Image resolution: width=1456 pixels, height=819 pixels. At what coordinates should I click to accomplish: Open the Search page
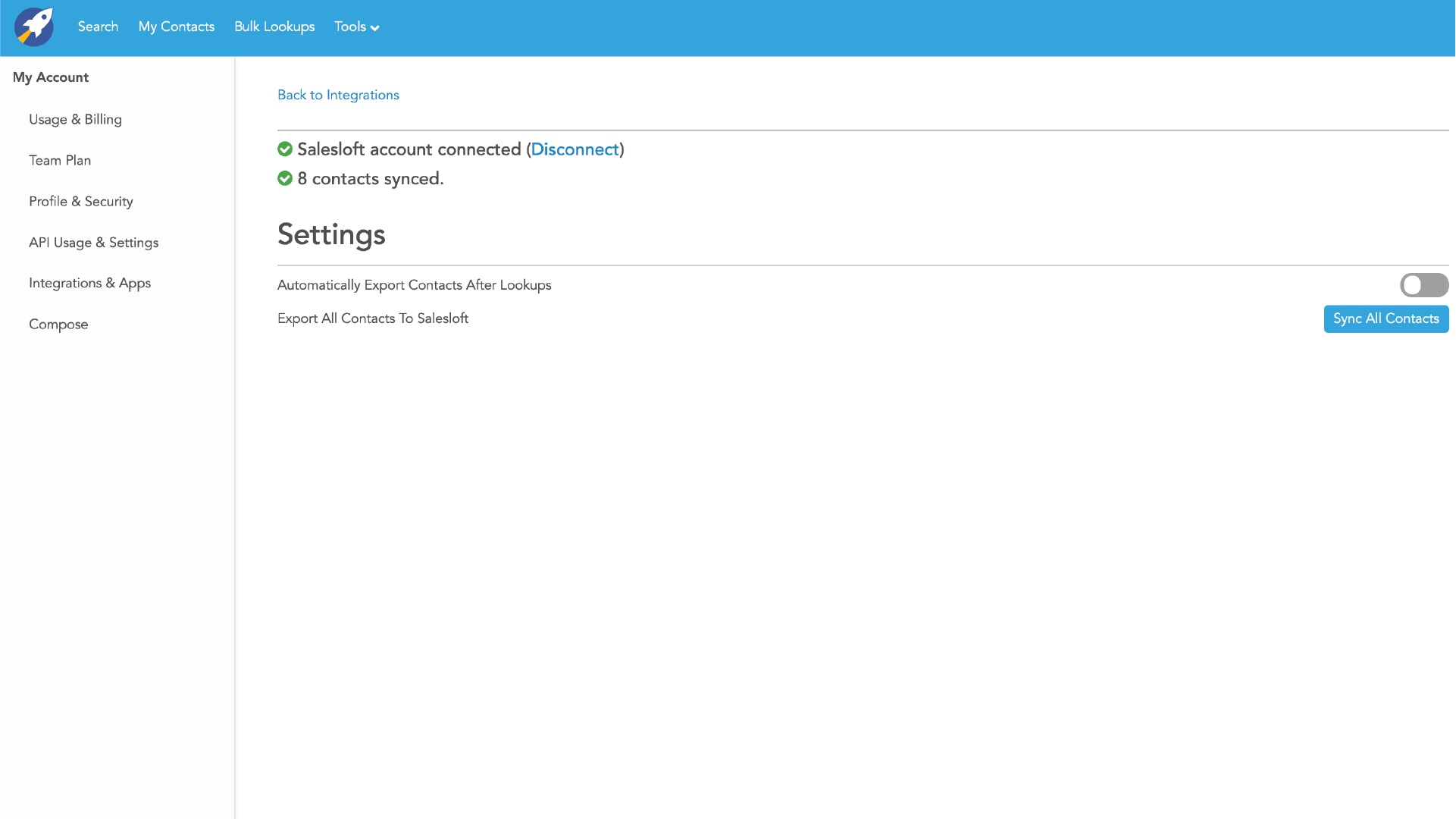pos(98,27)
